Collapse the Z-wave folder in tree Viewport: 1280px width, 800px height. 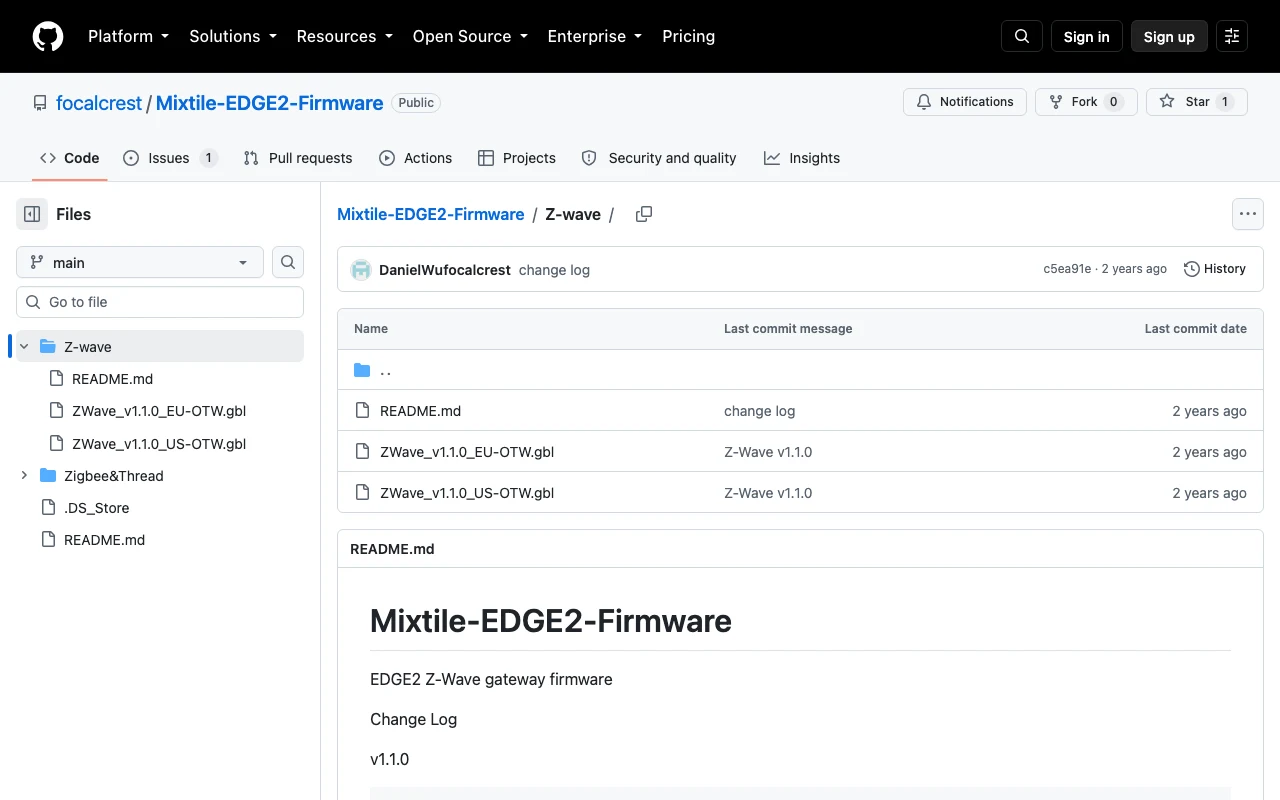point(24,347)
